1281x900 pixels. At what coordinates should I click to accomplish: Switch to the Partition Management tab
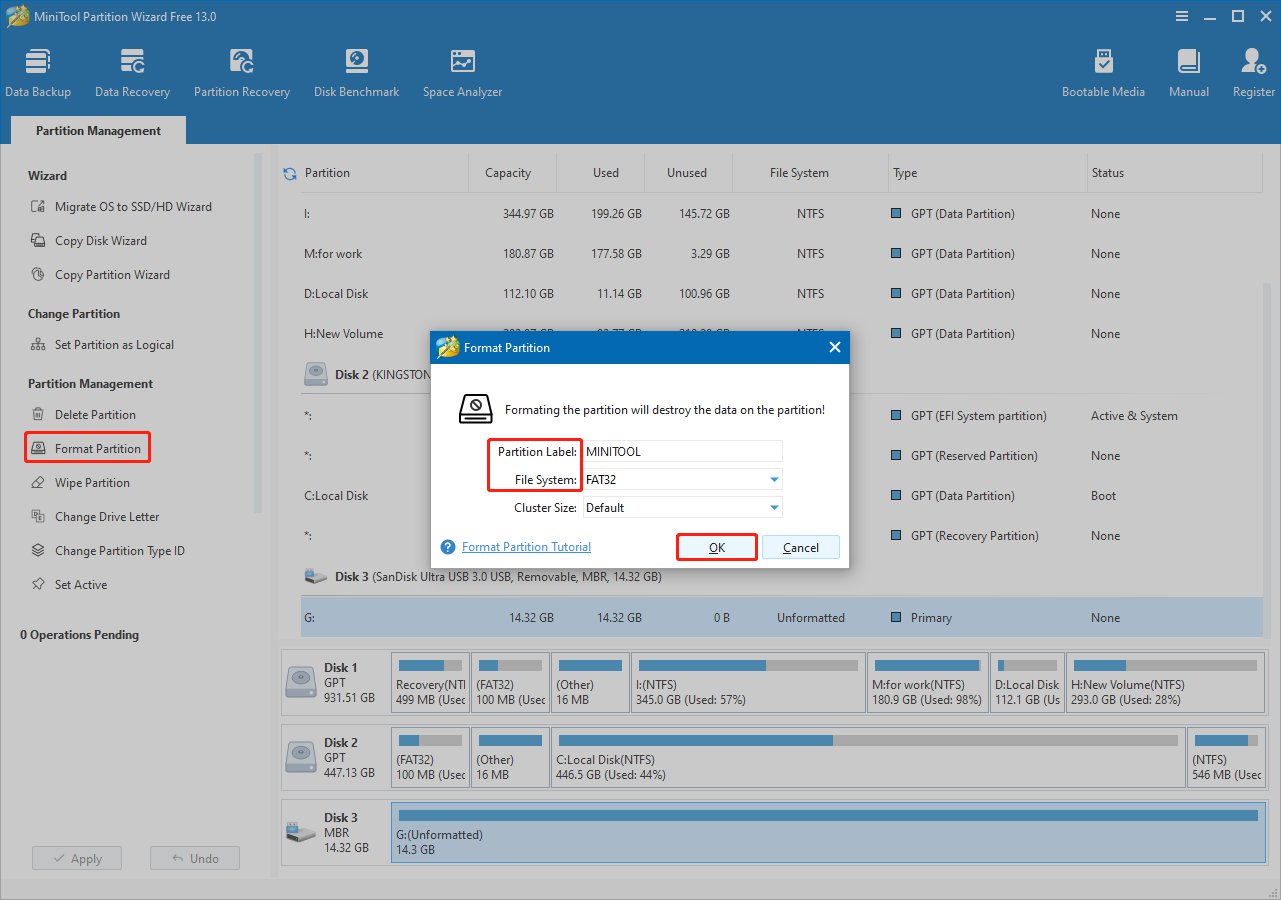(x=97, y=130)
